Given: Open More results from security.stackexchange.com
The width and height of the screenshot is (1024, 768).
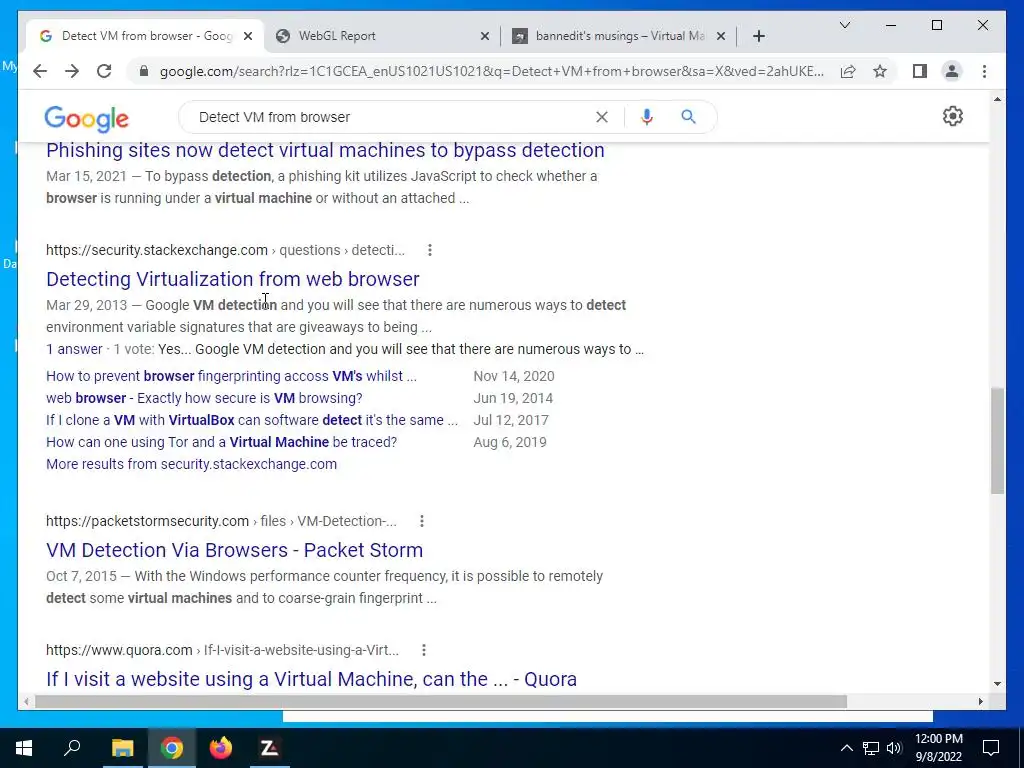Looking at the screenshot, I should point(191,464).
